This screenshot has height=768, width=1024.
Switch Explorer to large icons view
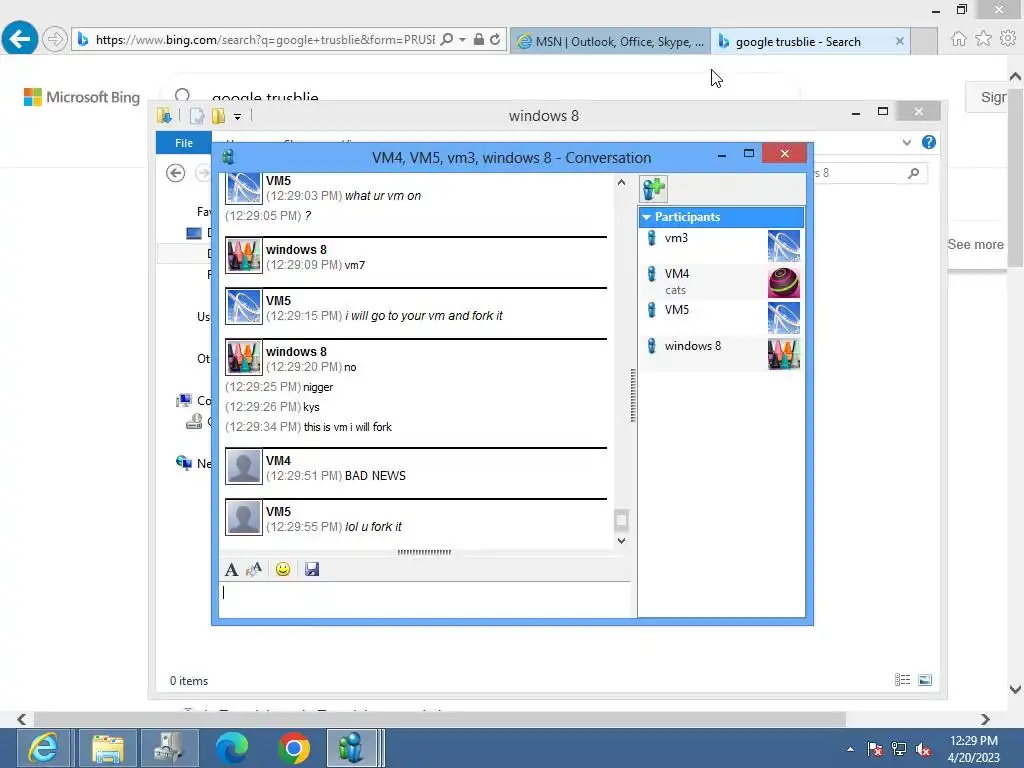[925, 680]
